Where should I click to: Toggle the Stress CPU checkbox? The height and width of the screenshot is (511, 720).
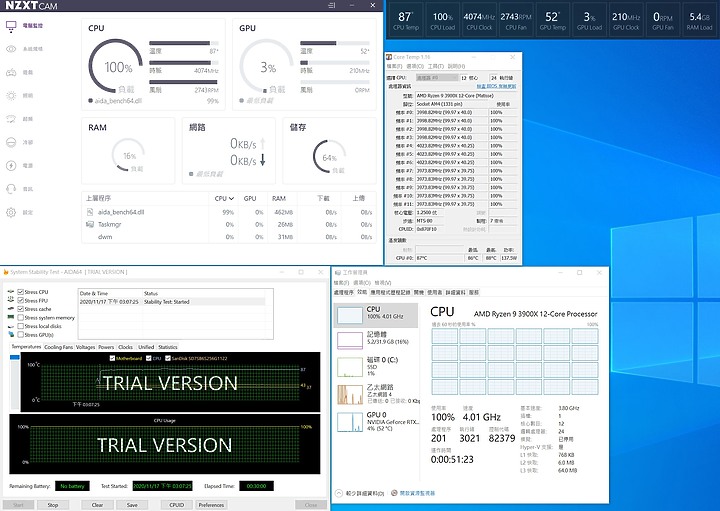(x=20, y=292)
